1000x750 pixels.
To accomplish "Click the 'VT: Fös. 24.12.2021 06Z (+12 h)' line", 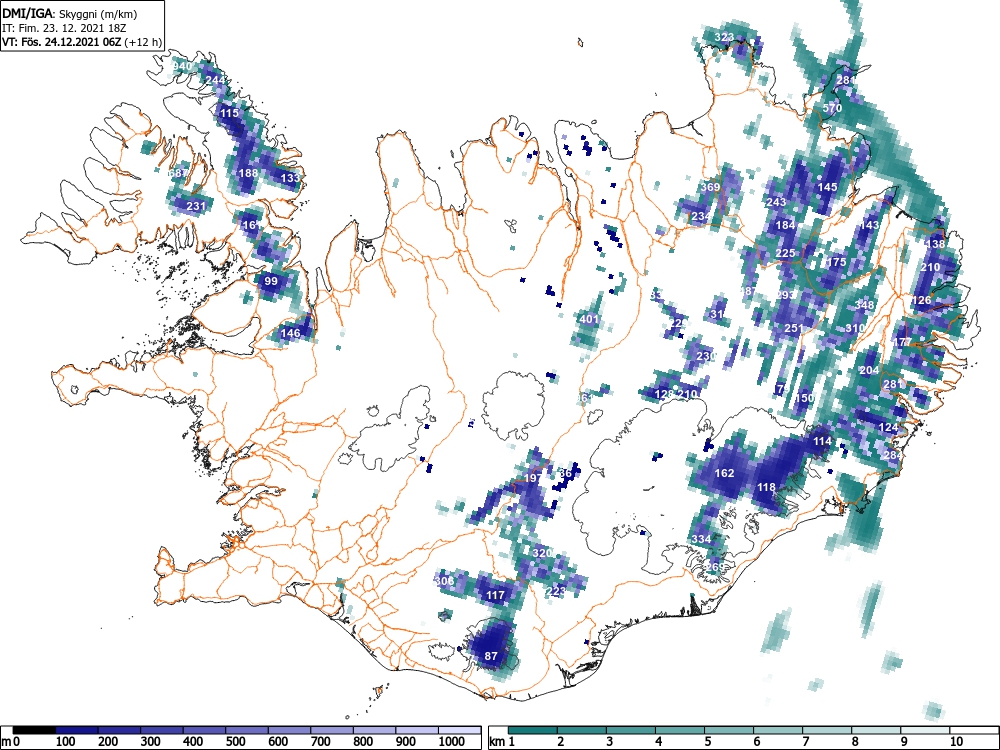I will [x=82, y=42].
